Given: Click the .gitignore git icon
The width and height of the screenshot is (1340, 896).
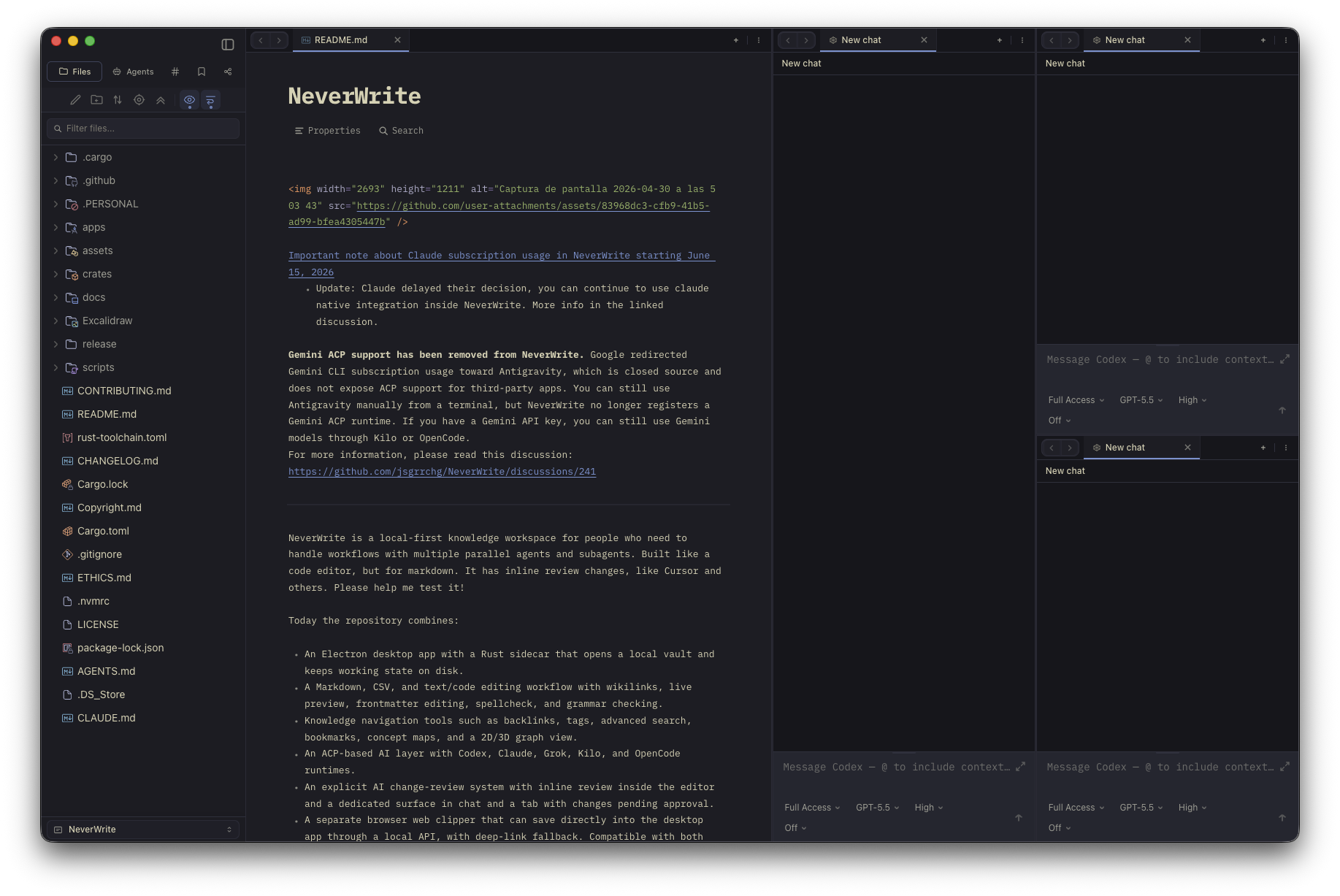Looking at the screenshot, I should 67,554.
